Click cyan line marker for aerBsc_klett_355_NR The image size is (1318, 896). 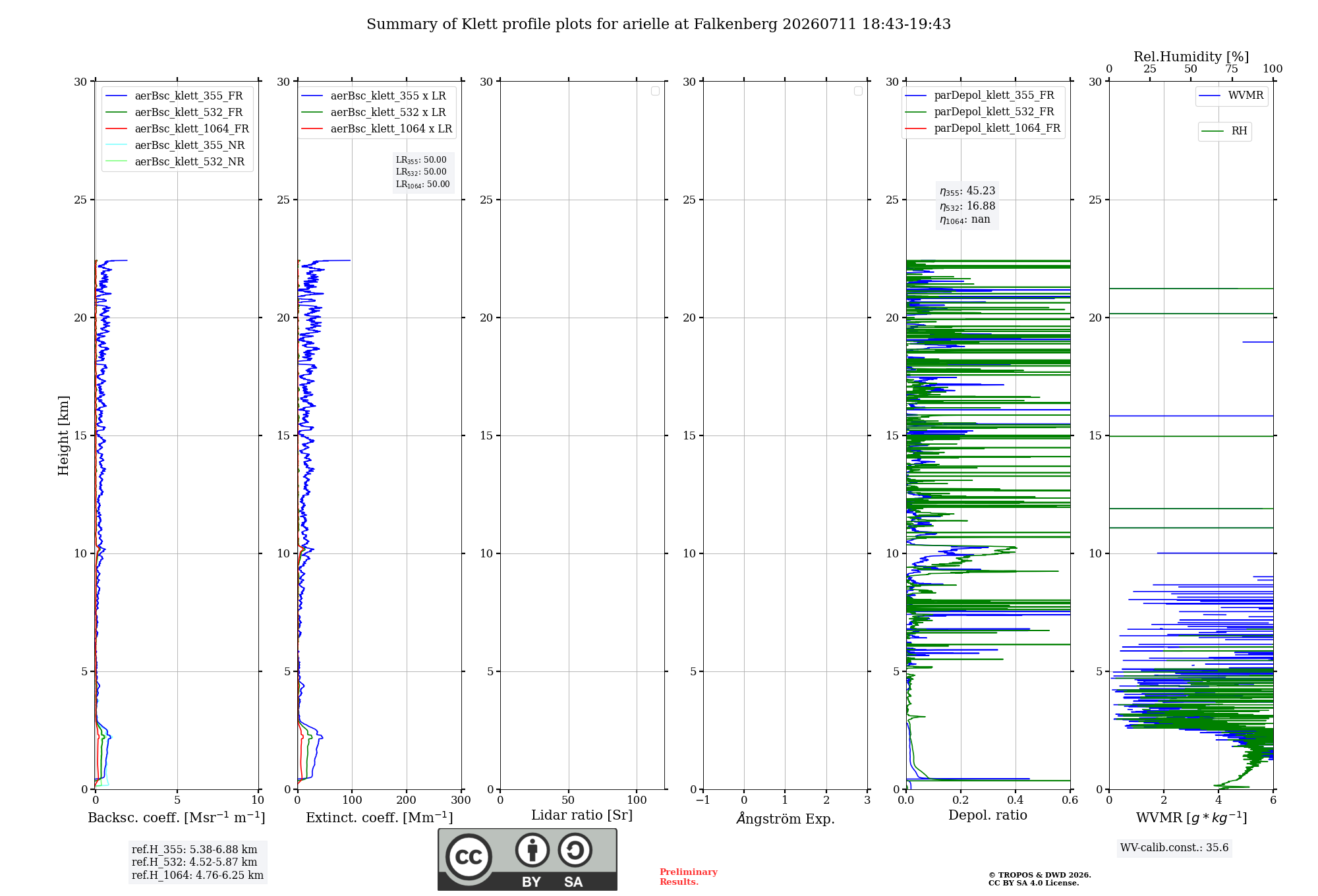(x=116, y=146)
